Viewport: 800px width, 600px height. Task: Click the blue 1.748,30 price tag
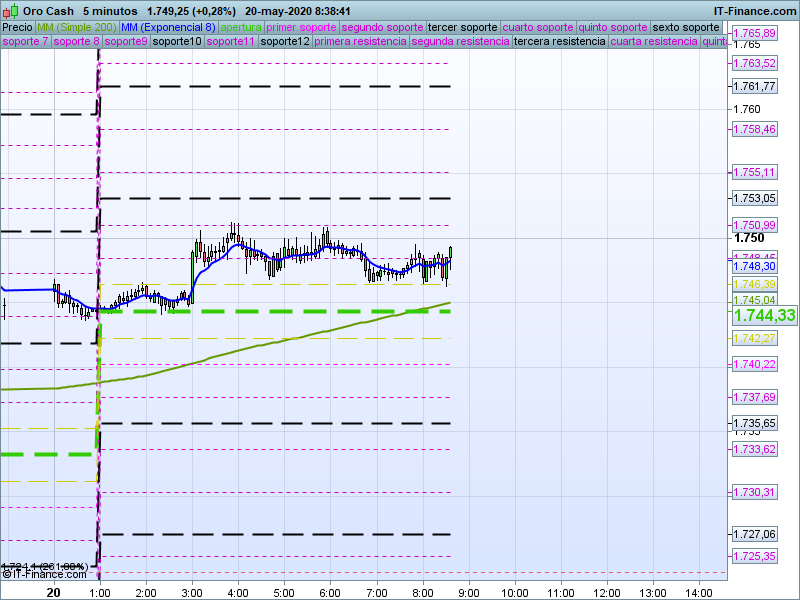[x=754, y=267]
